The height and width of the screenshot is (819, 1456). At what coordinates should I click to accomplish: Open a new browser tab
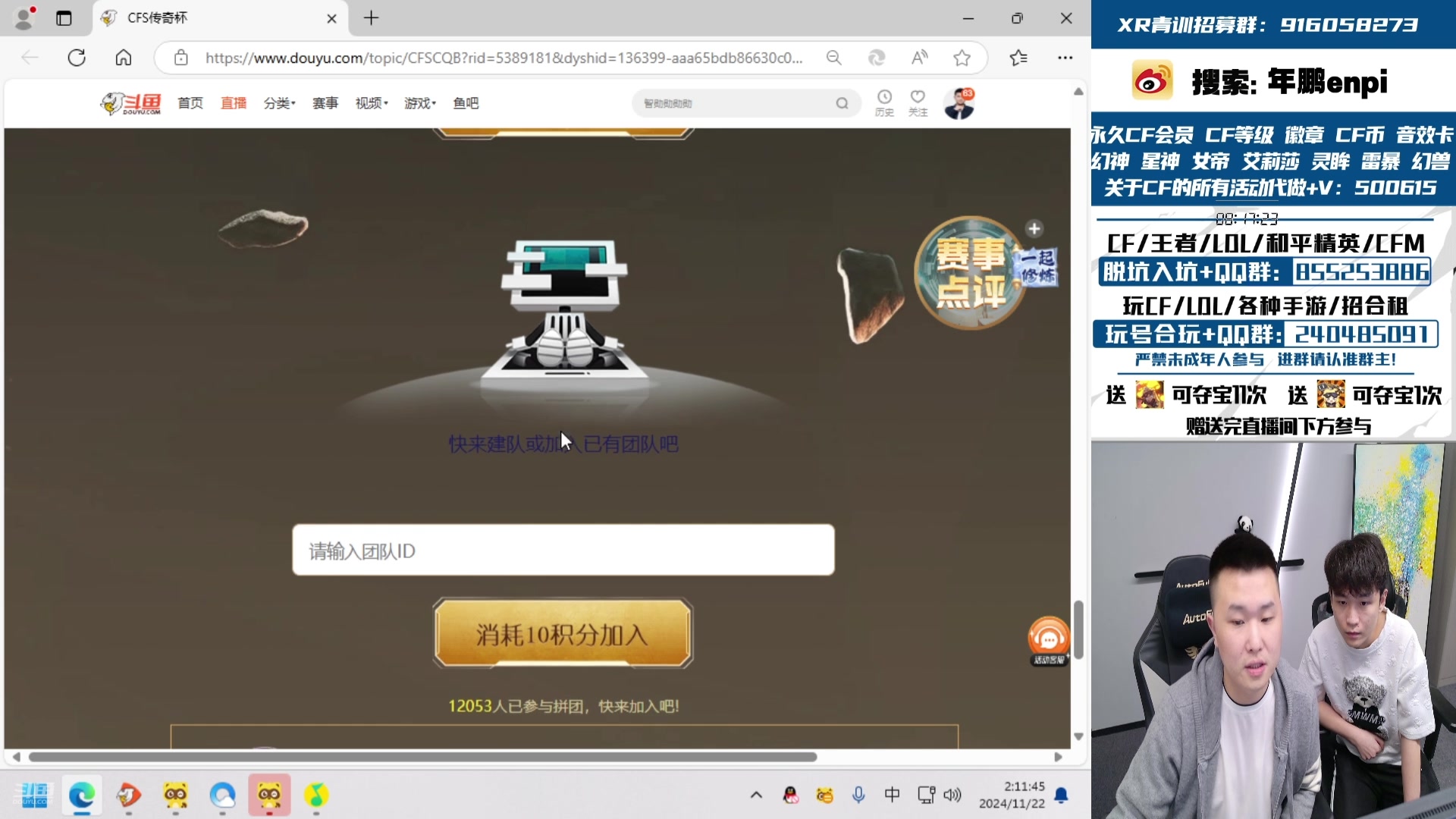click(x=371, y=18)
